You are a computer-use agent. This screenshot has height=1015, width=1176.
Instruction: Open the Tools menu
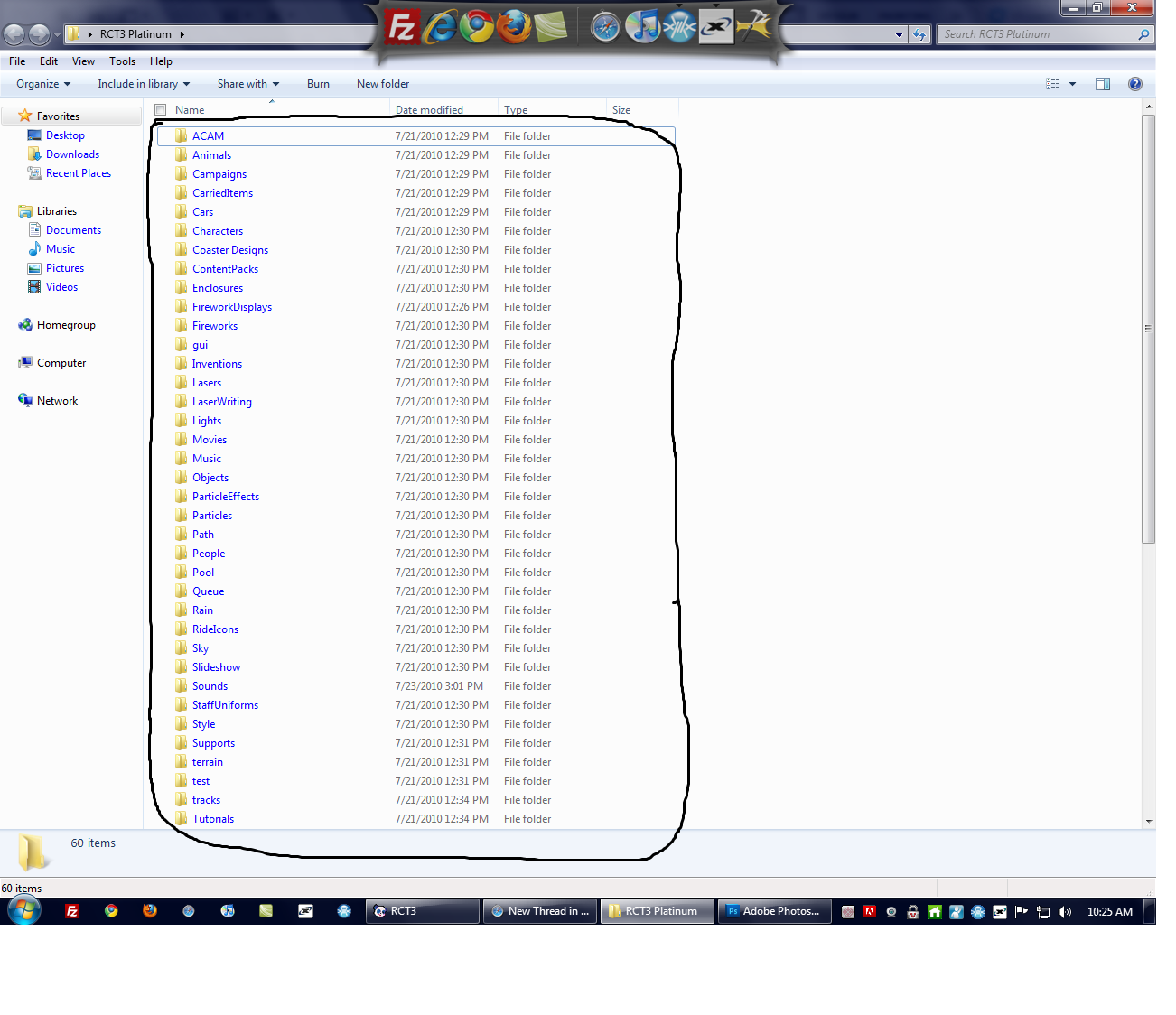pyautogui.click(x=122, y=61)
